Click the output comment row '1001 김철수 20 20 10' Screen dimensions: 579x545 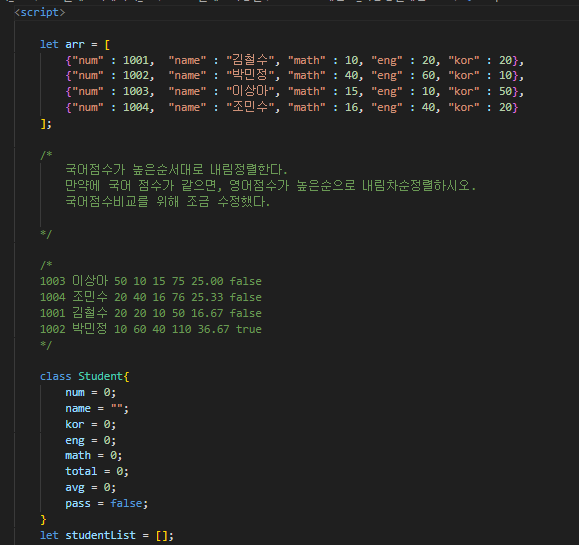click(151, 313)
